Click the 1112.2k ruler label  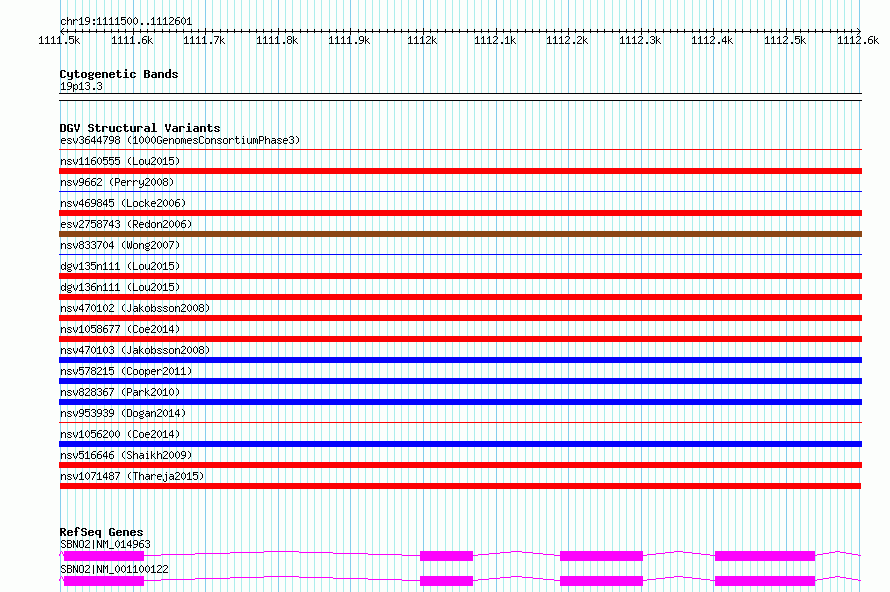pos(568,40)
